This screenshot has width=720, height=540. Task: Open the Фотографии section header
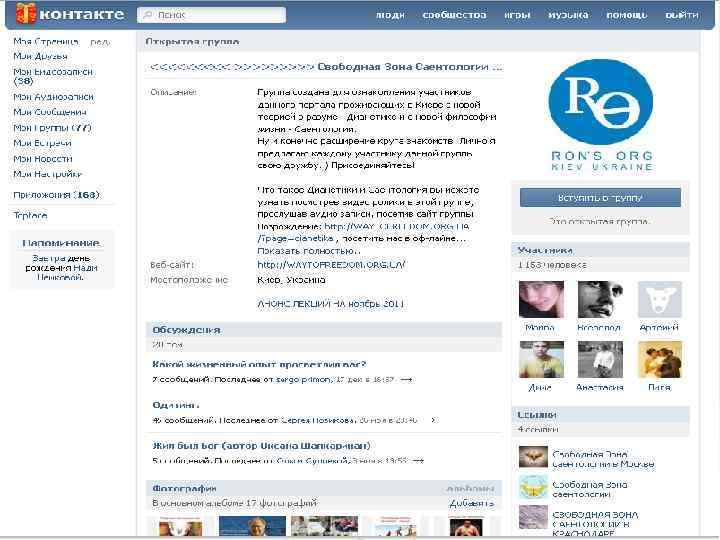pos(184,488)
